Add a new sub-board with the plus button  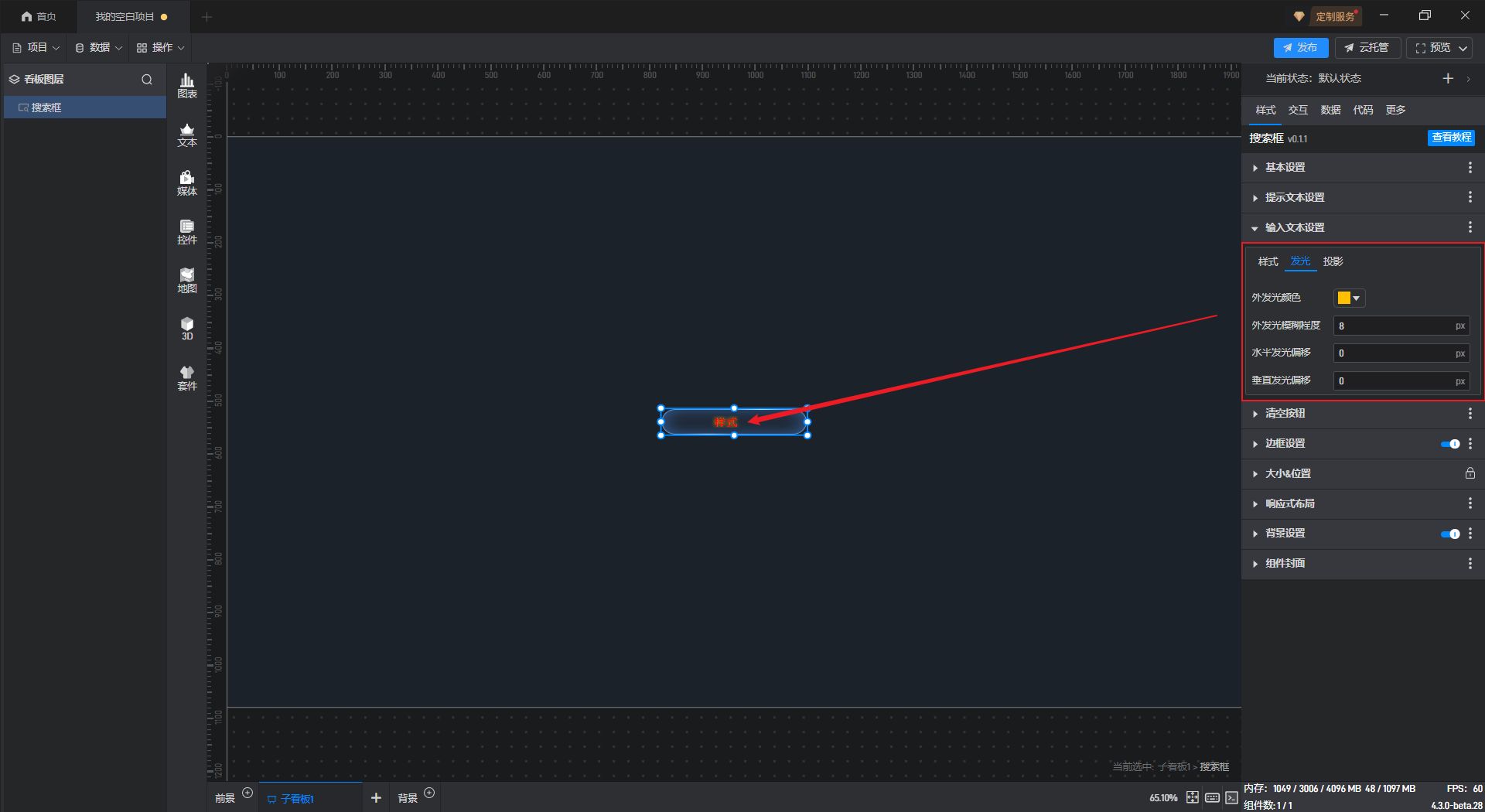tap(376, 797)
